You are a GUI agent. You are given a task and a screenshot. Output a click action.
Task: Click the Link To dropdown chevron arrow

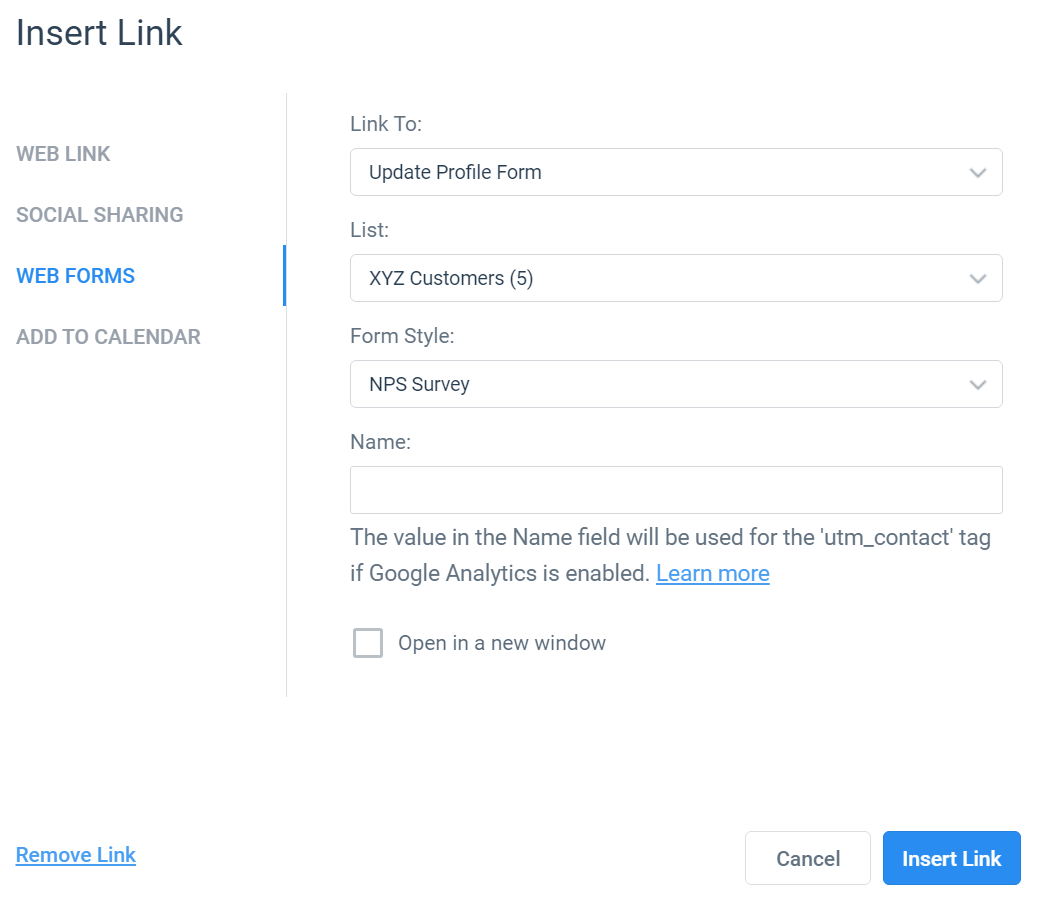[x=977, y=173]
